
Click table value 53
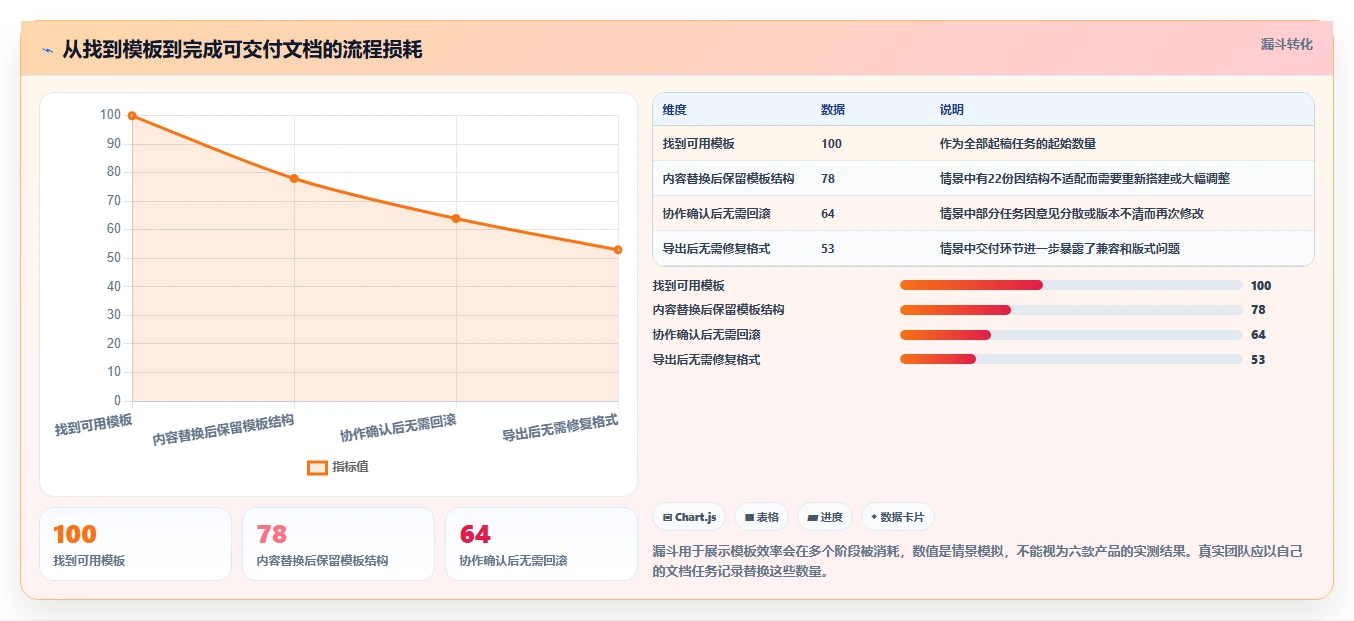828,249
